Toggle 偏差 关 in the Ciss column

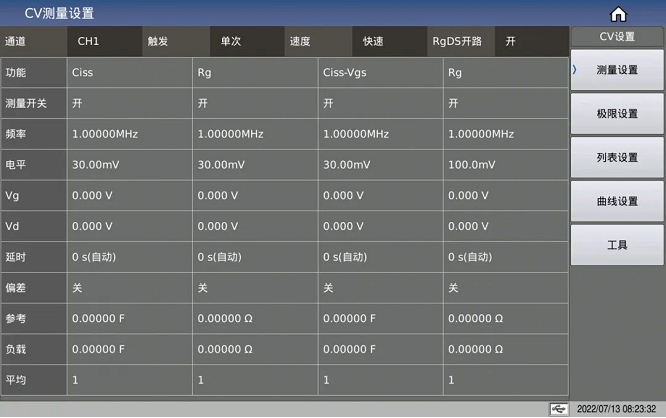pyautogui.click(x=130, y=288)
